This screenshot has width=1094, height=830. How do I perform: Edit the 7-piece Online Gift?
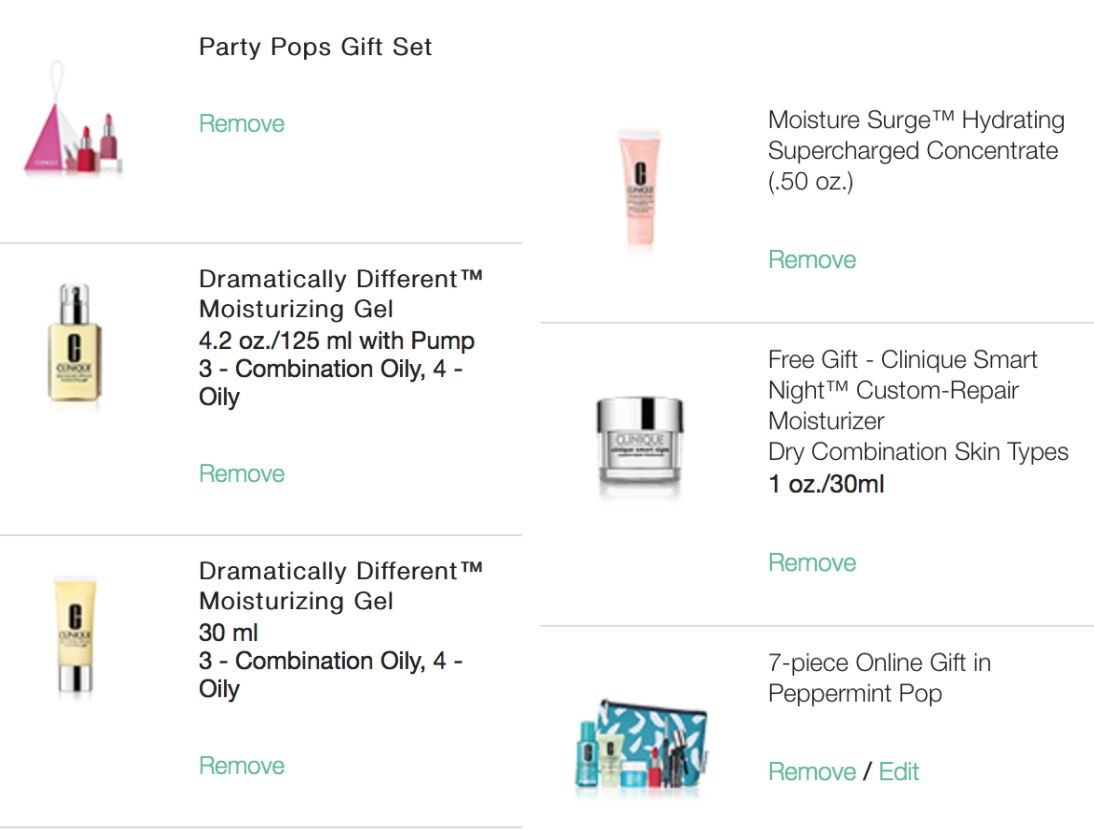click(x=899, y=772)
